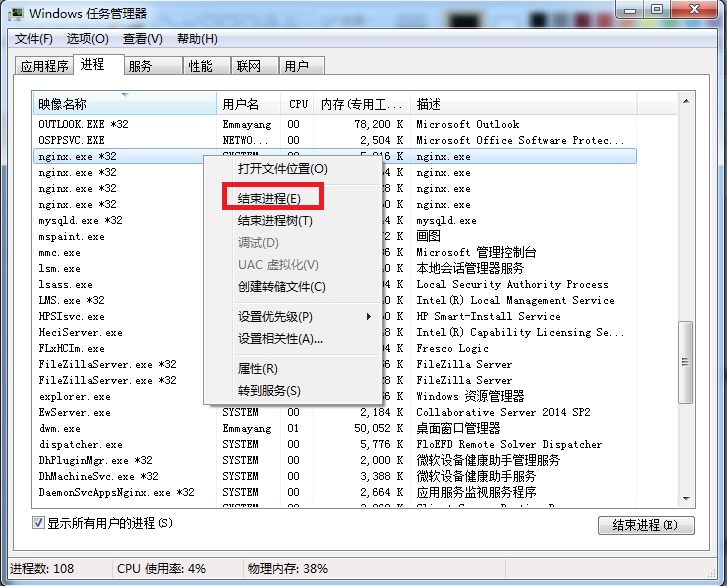Open the 文件(F) menu

point(33,39)
